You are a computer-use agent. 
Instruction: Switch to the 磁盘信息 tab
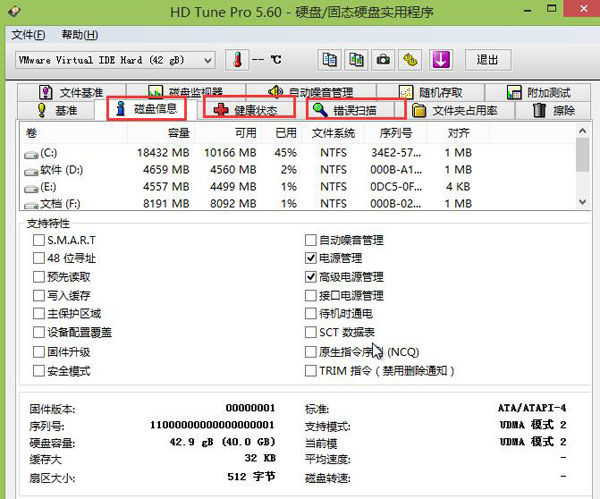pyautogui.click(x=147, y=109)
